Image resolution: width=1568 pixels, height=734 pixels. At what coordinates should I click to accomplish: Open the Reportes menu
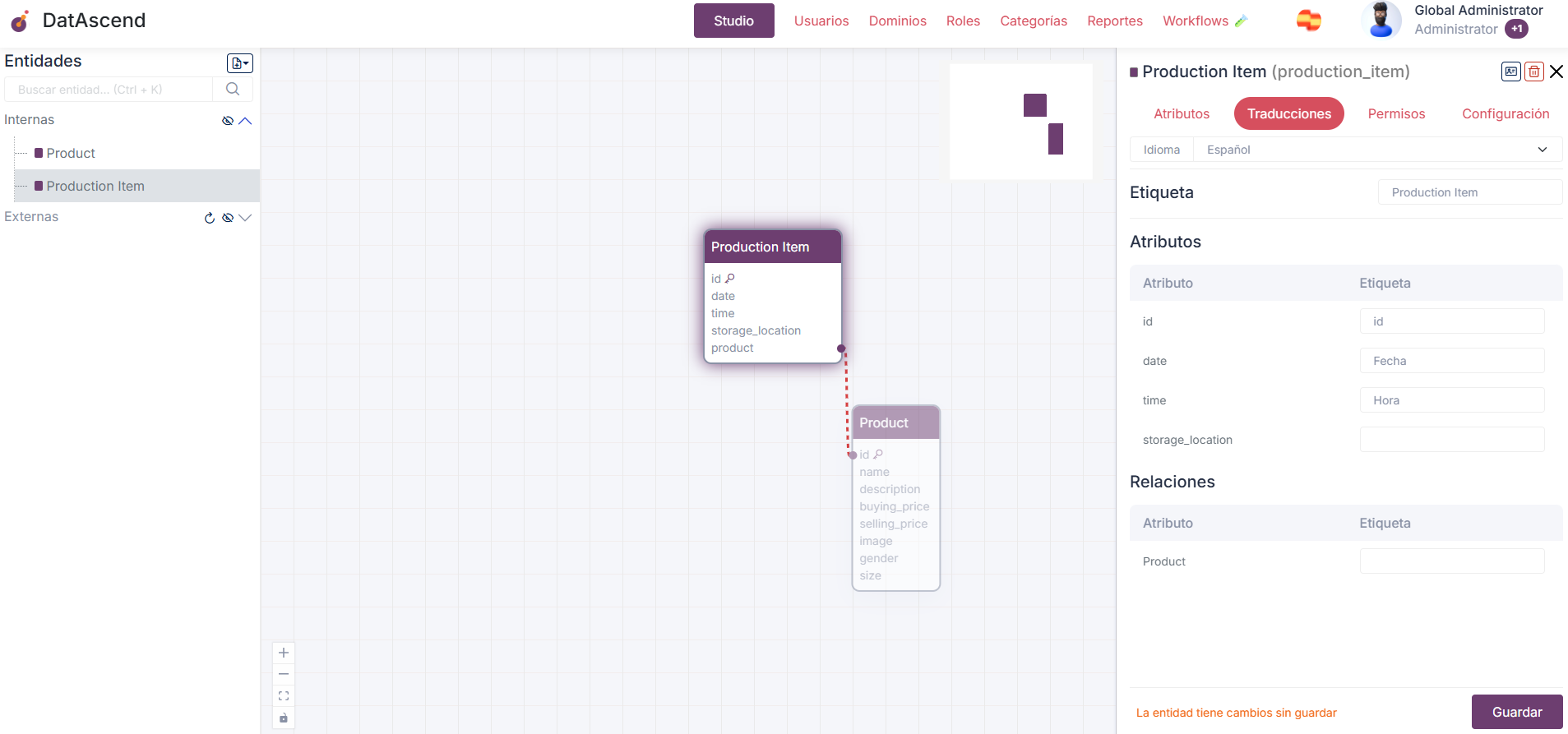tap(1114, 21)
